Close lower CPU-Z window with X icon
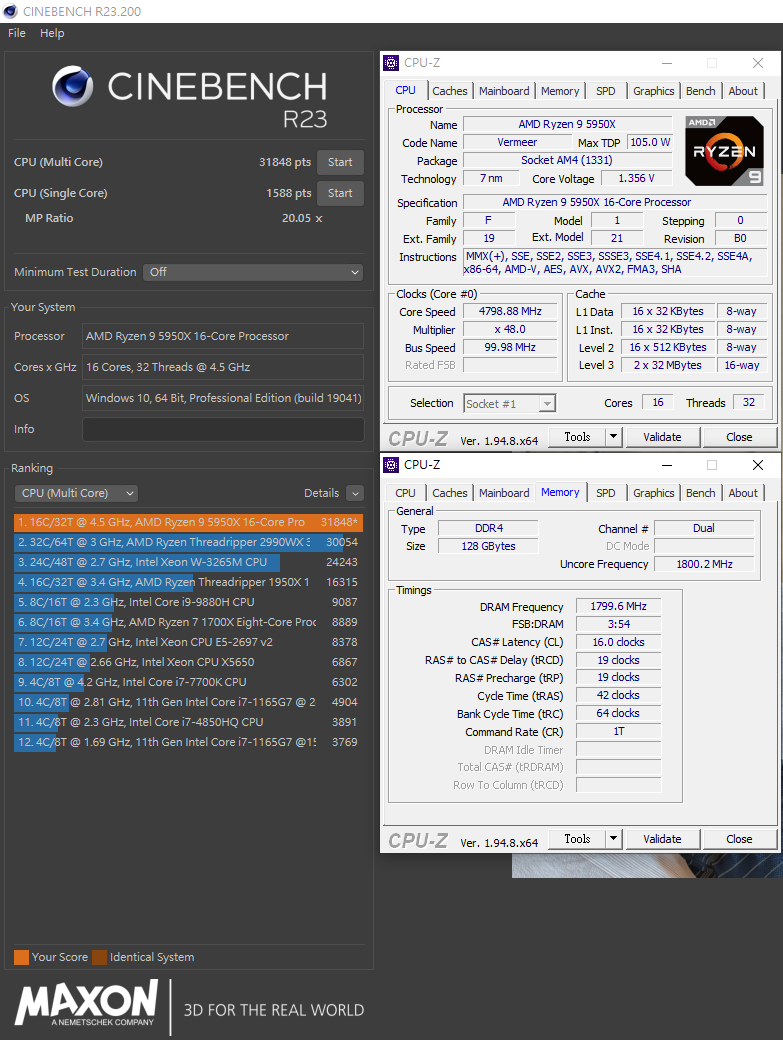 [758, 465]
